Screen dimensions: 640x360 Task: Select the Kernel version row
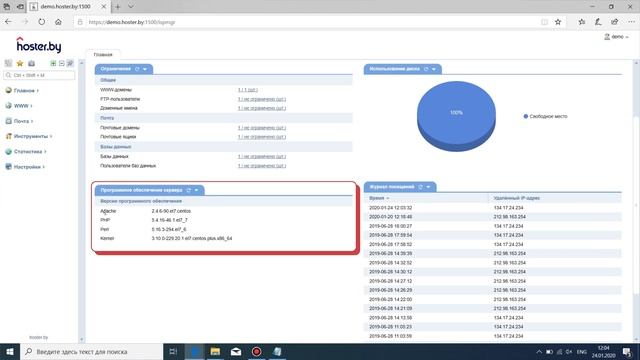pyautogui.click(x=224, y=238)
